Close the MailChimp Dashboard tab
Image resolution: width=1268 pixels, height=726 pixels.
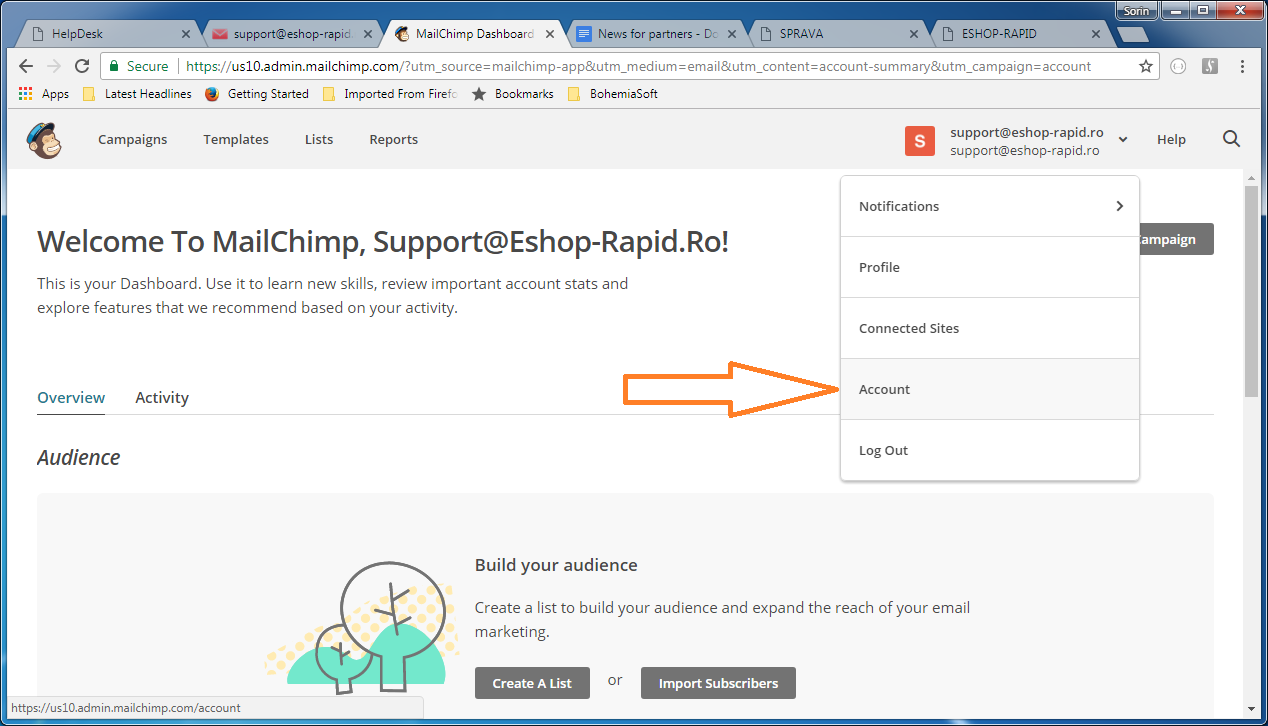[549, 34]
